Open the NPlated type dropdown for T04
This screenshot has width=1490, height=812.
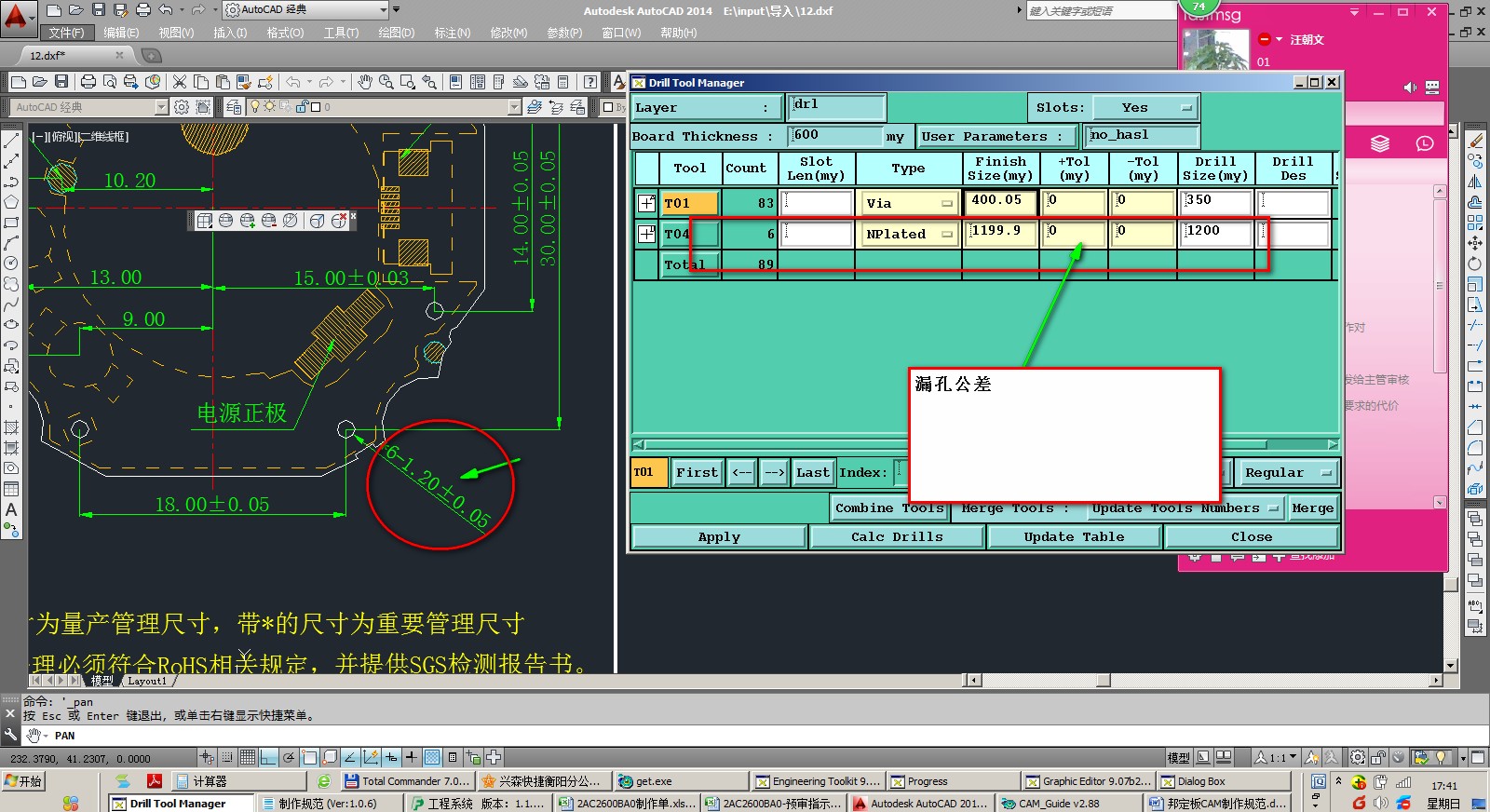(x=909, y=234)
